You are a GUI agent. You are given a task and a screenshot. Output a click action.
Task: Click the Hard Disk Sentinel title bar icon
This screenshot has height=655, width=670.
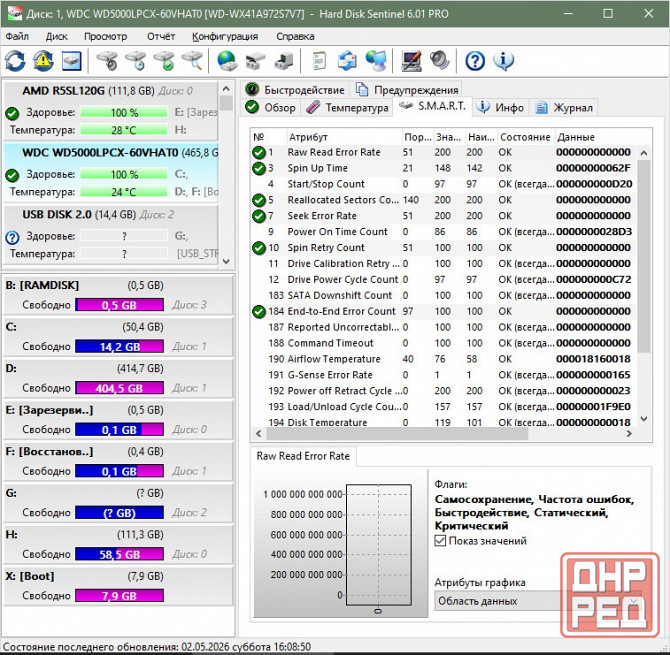point(15,13)
